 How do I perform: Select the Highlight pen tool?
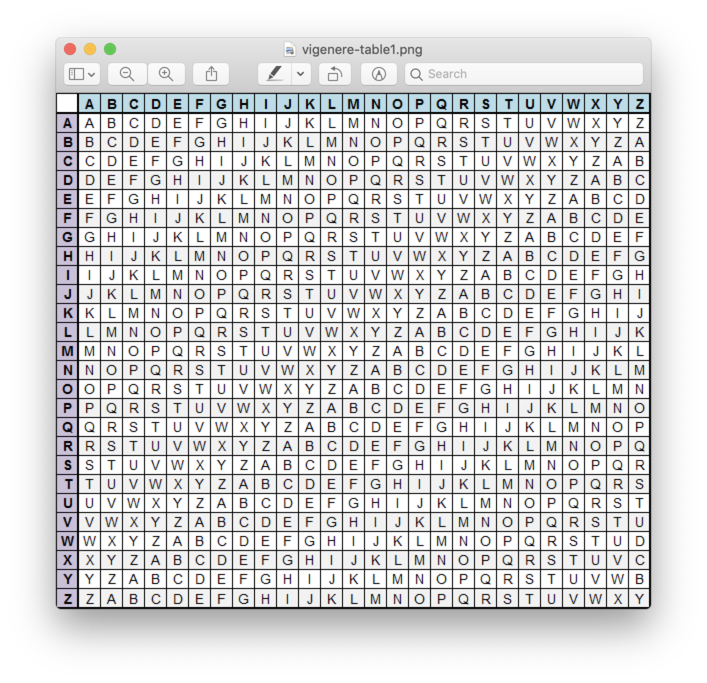[x=274, y=74]
